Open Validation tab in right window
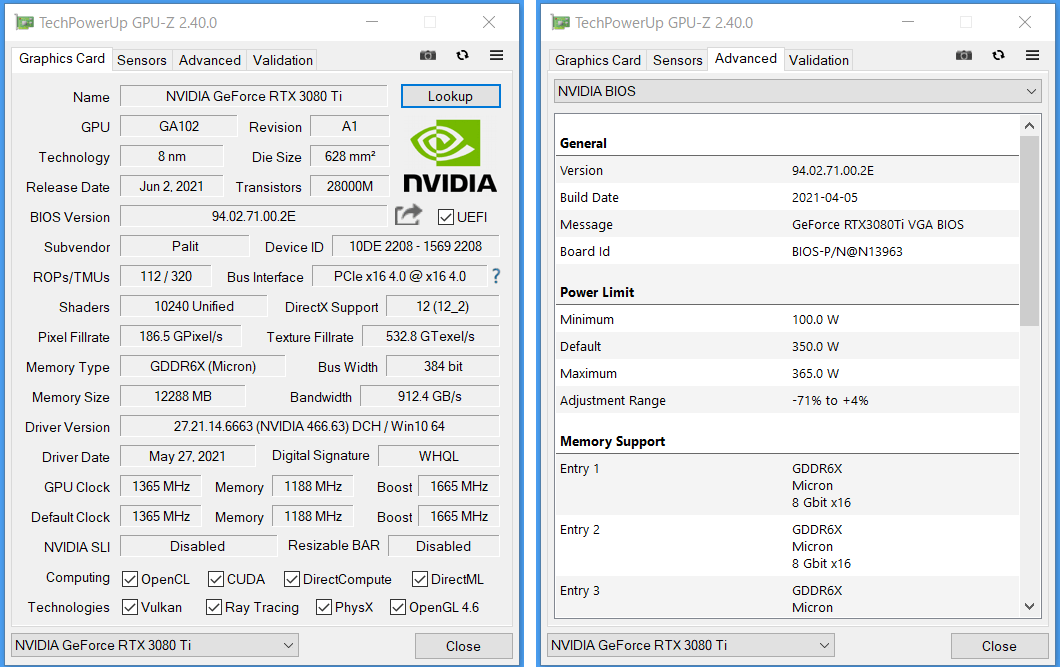Viewport: 1060px width, 667px height. [819, 60]
